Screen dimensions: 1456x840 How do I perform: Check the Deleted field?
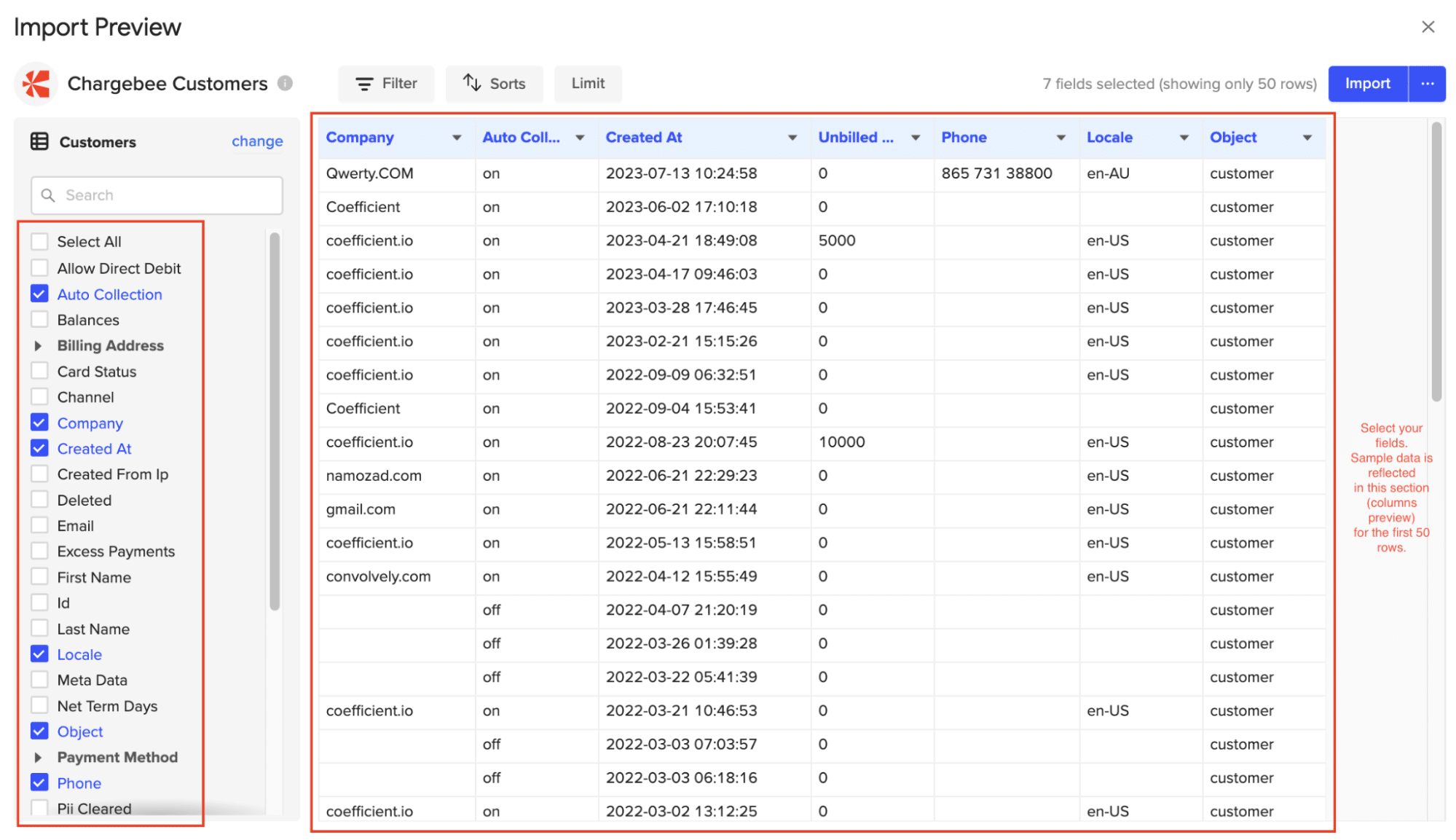(x=39, y=500)
